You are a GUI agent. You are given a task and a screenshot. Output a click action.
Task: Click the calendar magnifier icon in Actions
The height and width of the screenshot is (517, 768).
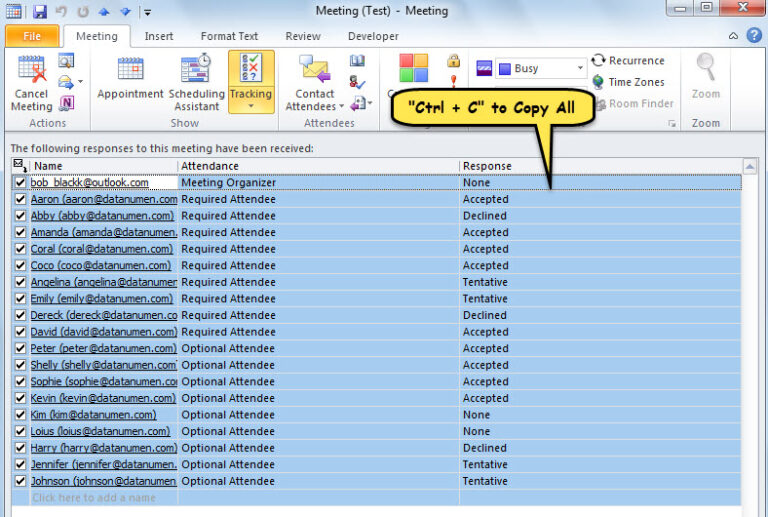click(x=66, y=60)
